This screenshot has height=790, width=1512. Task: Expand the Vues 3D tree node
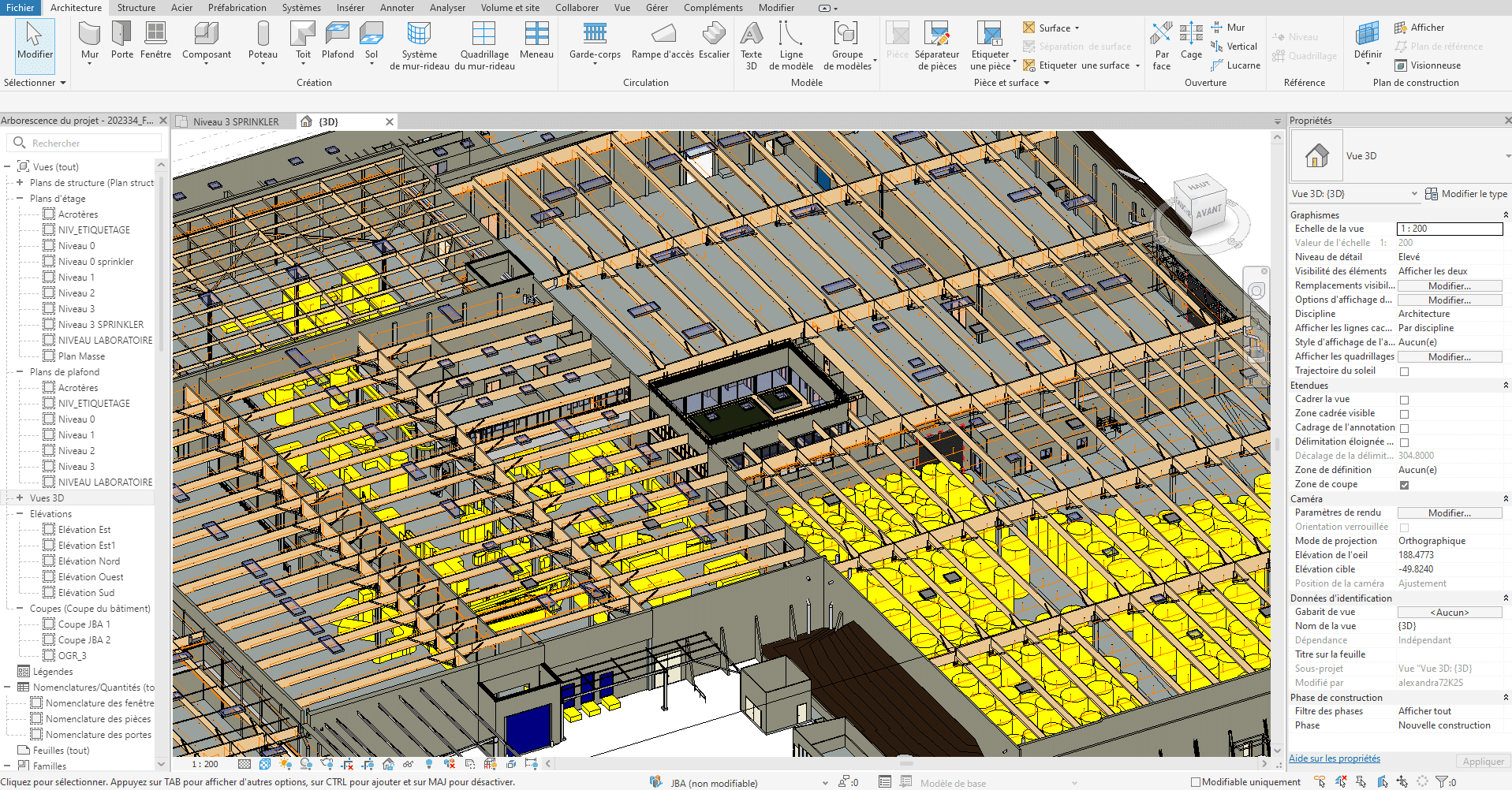[x=20, y=497]
